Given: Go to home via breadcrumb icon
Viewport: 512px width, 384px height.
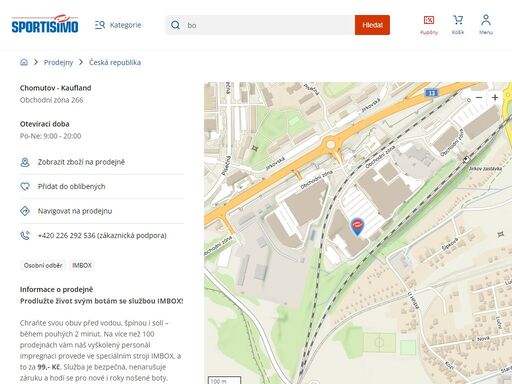Looking at the screenshot, I should tap(24, 62).
